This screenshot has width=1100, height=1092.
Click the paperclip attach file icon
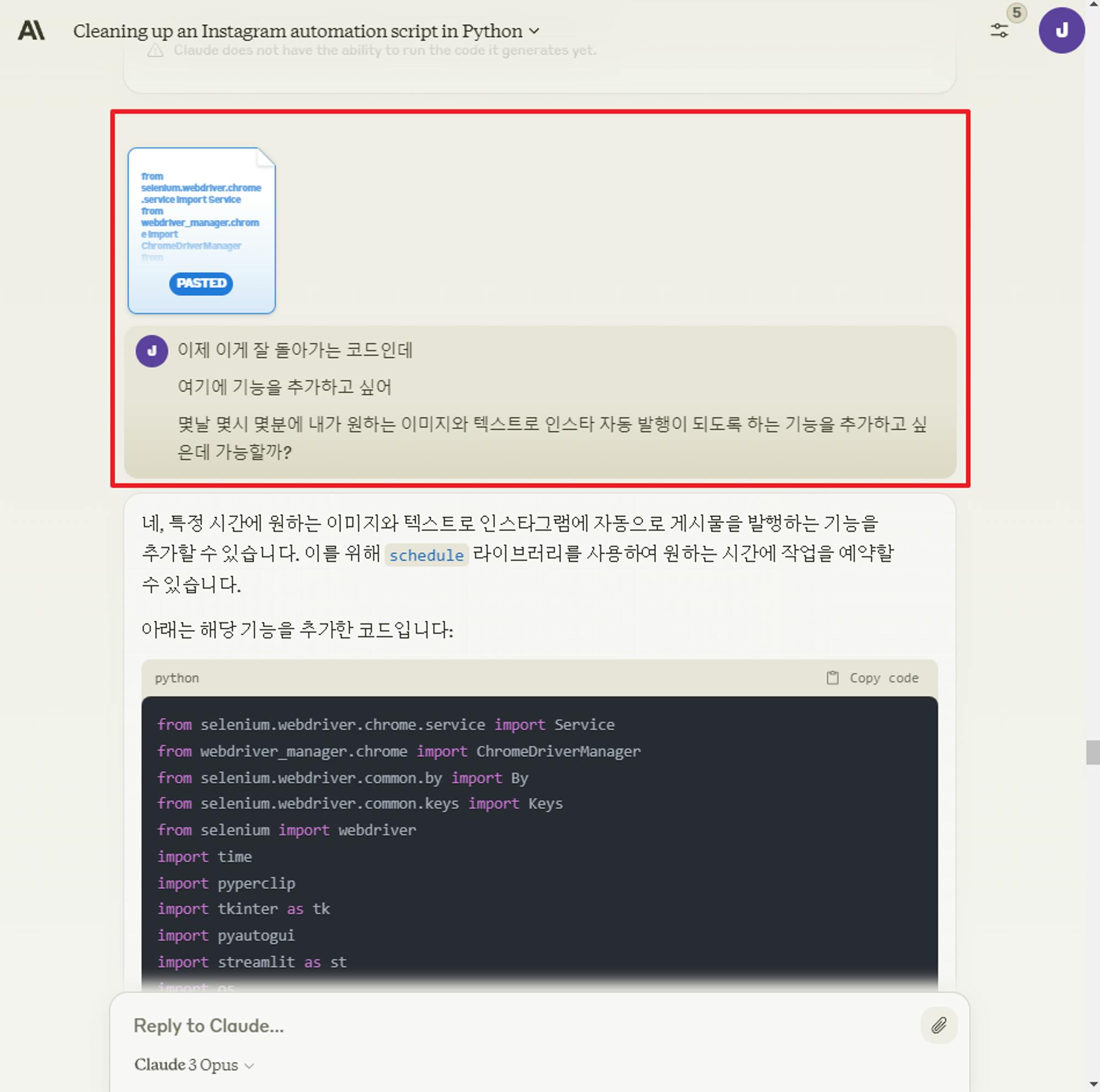point(938,1025)
